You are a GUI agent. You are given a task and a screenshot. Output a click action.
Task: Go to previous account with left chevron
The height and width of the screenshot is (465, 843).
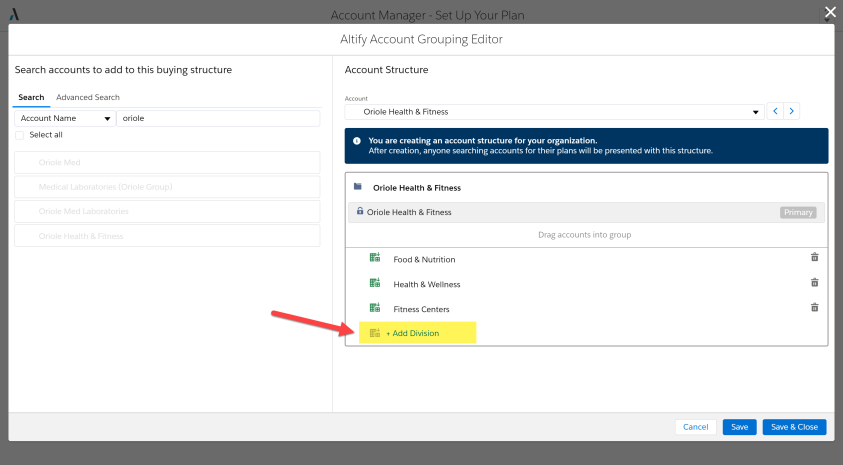click(775, 111)
